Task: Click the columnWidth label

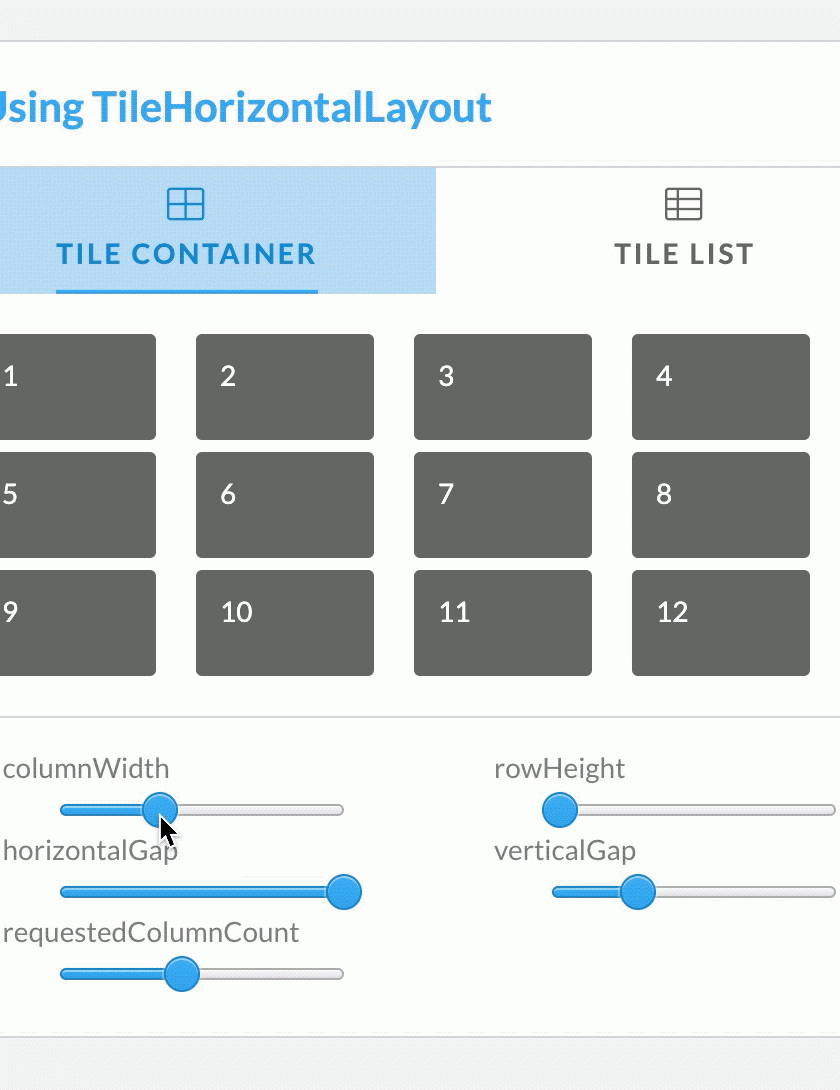Action: (x=86, y=769)
